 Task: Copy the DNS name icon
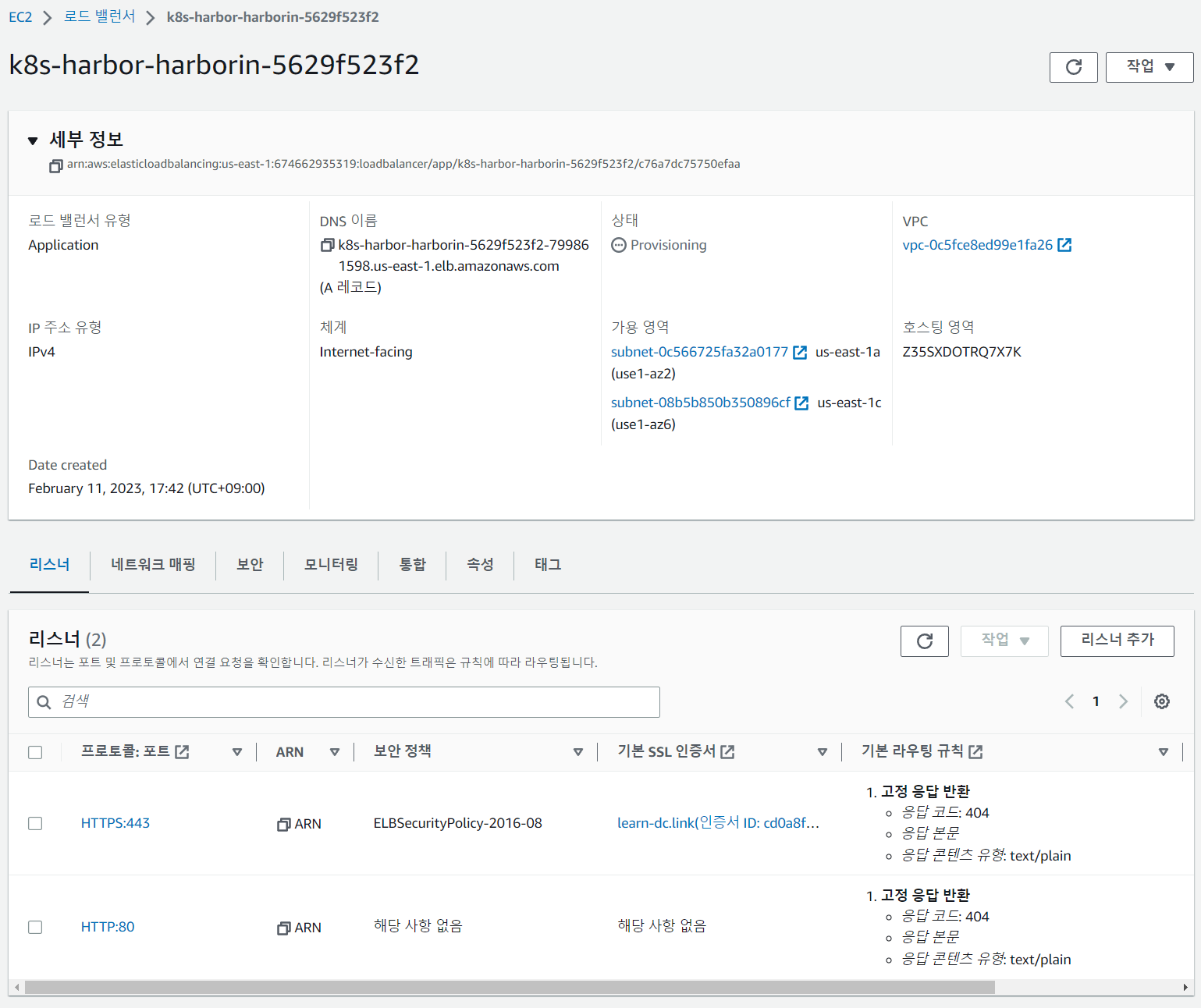[327, 246]
